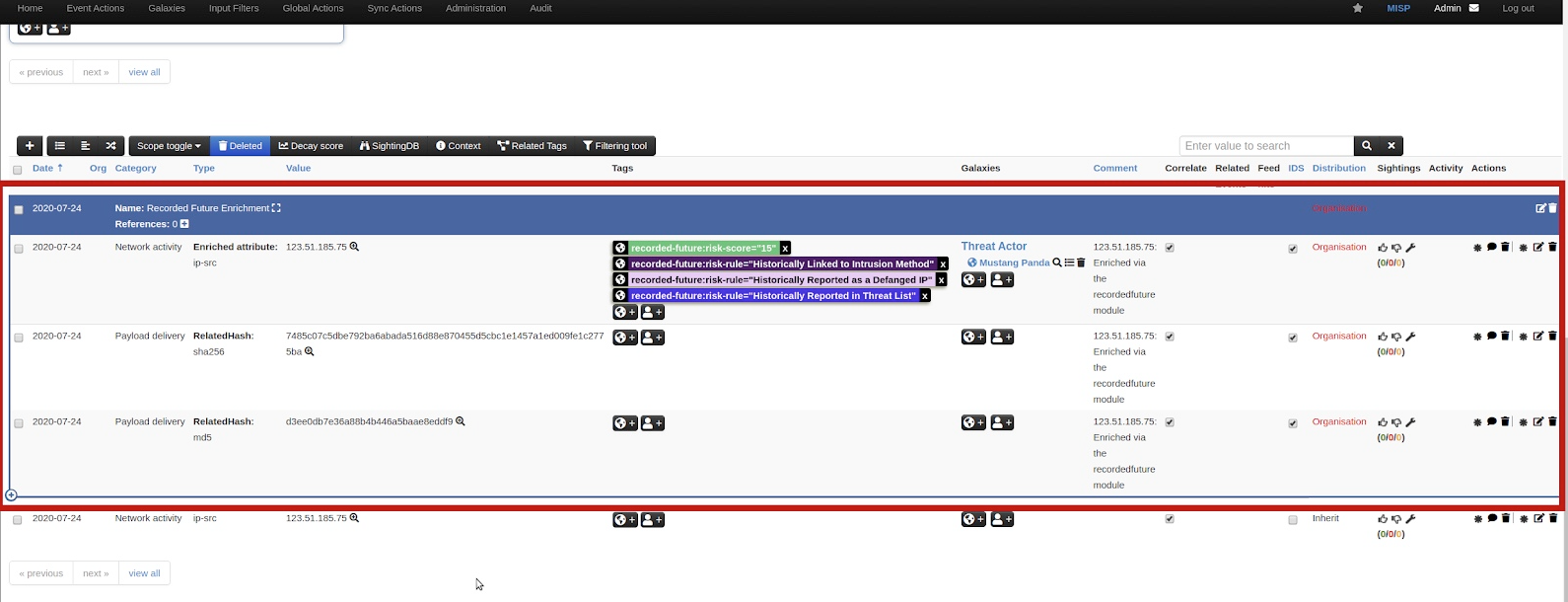Click the 'Enter value to search' field
Screen dimensions: 1568x602
(x=1265, y=146)
